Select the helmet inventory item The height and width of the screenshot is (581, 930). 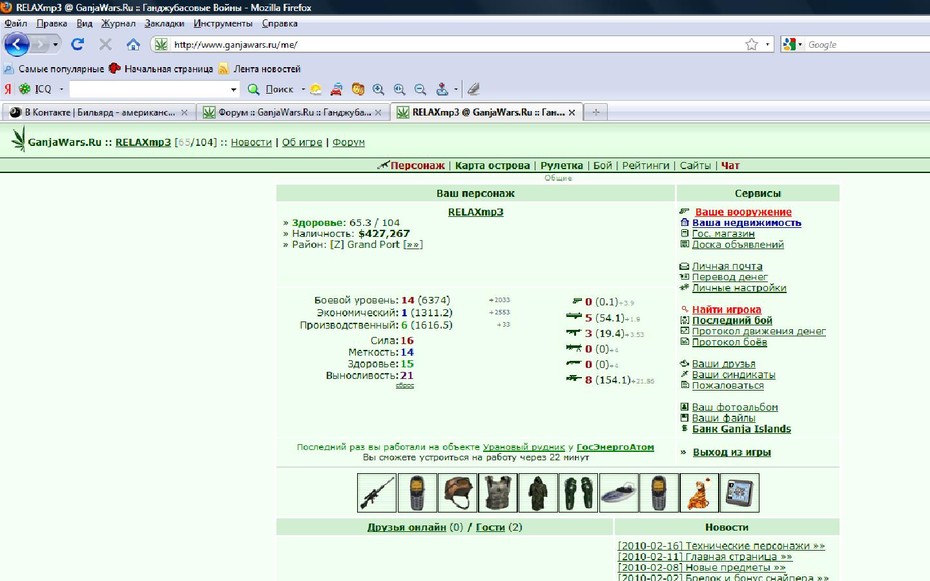457,493
